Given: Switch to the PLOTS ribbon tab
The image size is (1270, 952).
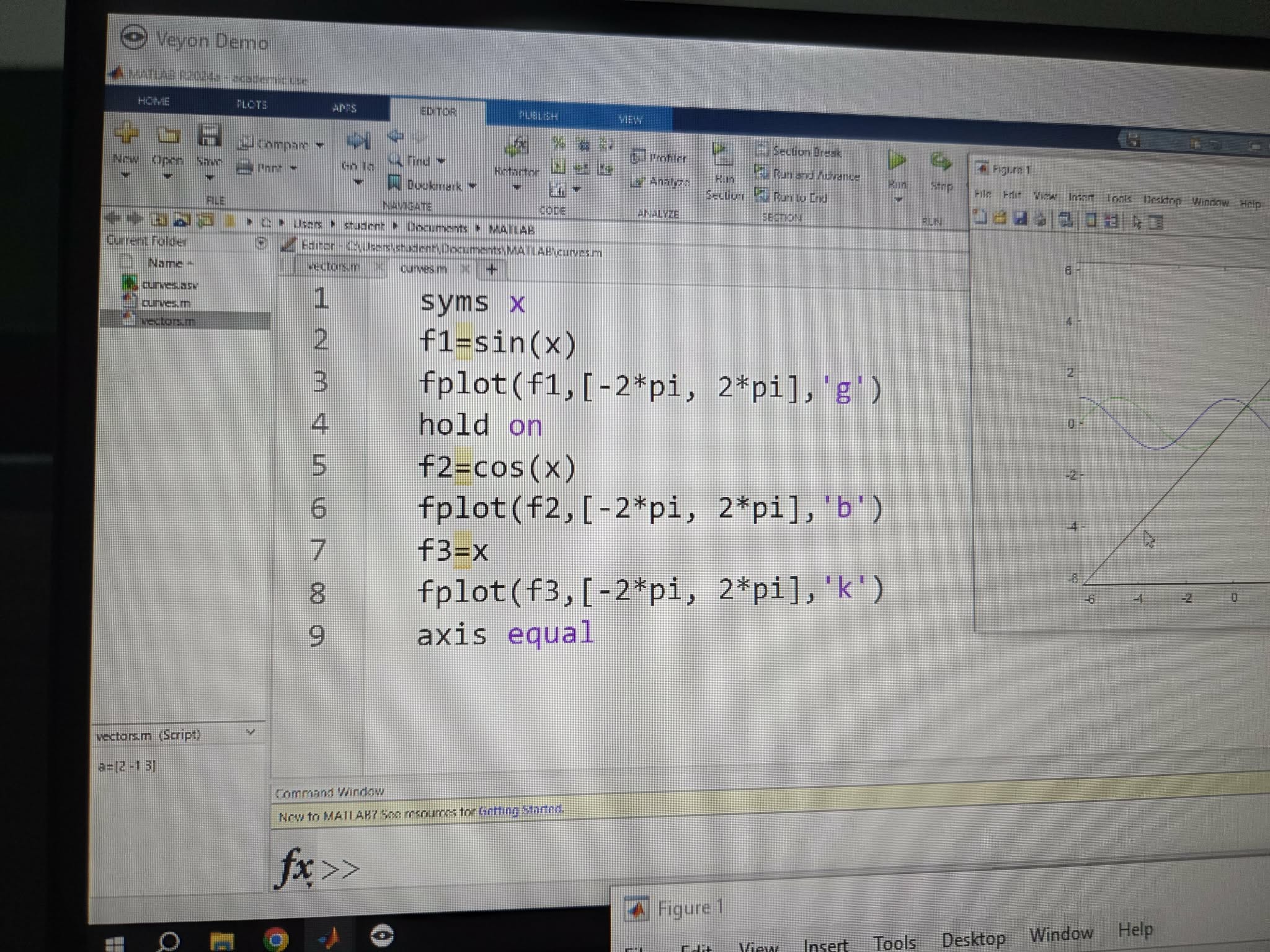Looking at the screenshot, I should [x=252, y=104].
